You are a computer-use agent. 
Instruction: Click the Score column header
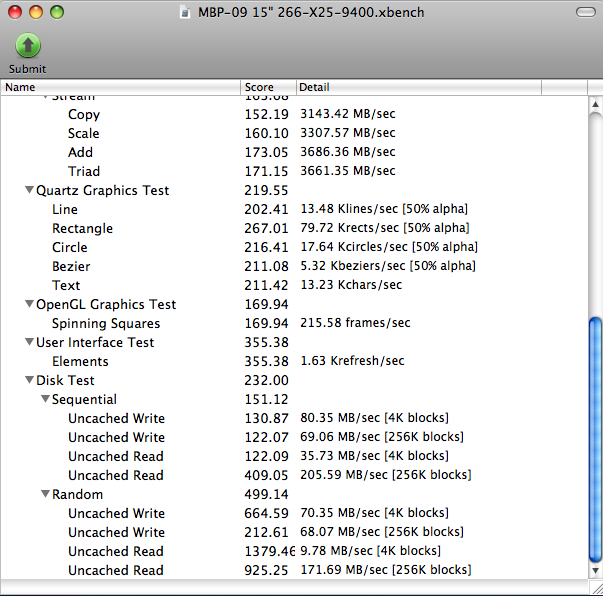click(268, 87)
